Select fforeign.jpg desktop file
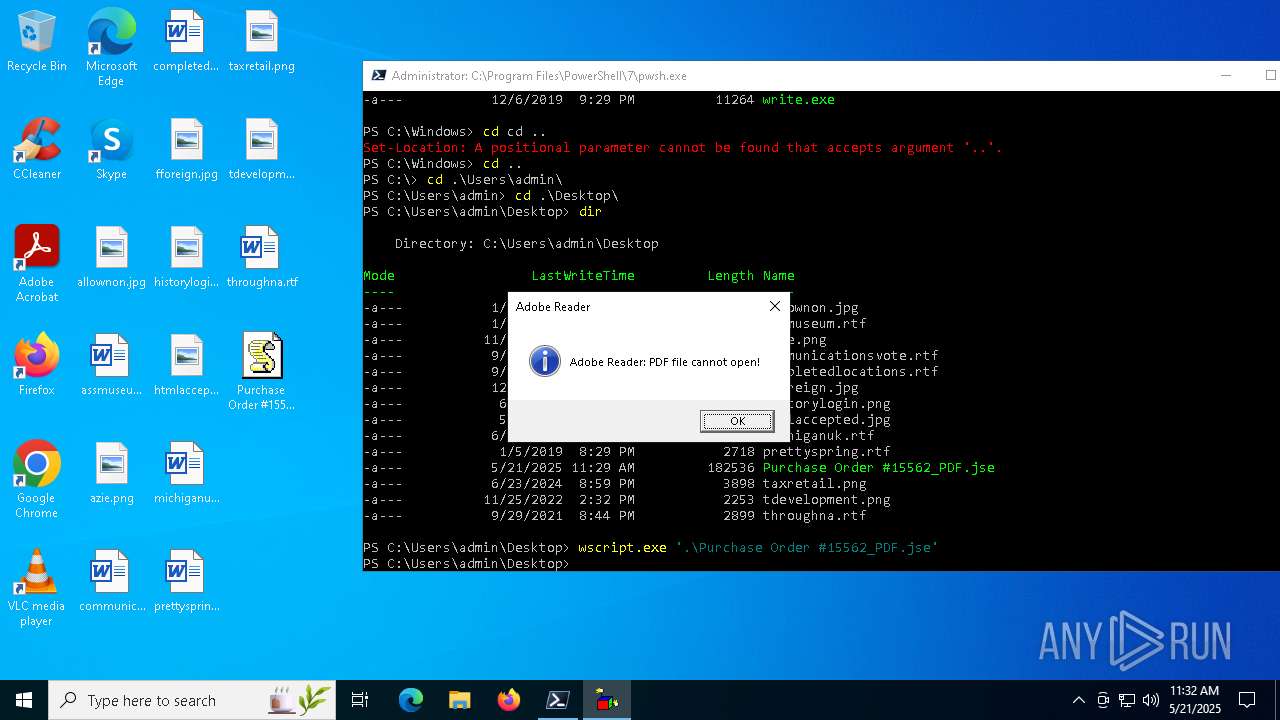Image resolution: width=1280 pixels, height=720 pixels. click(x=186, y=150)
